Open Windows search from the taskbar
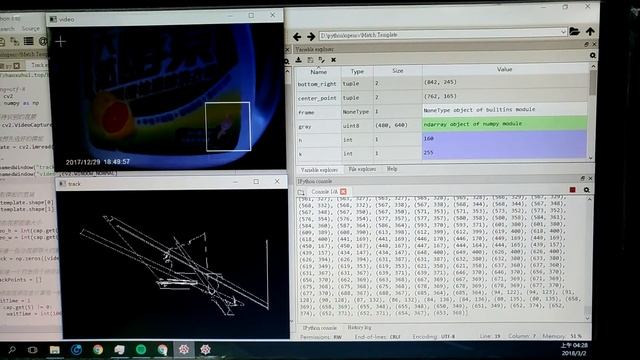This screenshot has height=360, width=640. tap(12, 350)
